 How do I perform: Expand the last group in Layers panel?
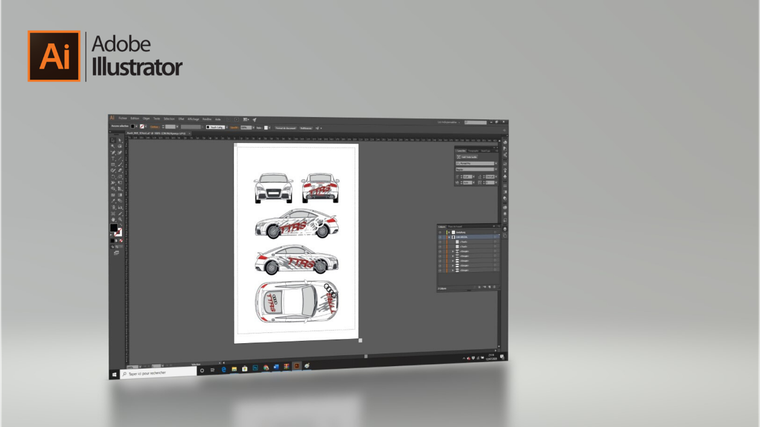pos(453,270)
